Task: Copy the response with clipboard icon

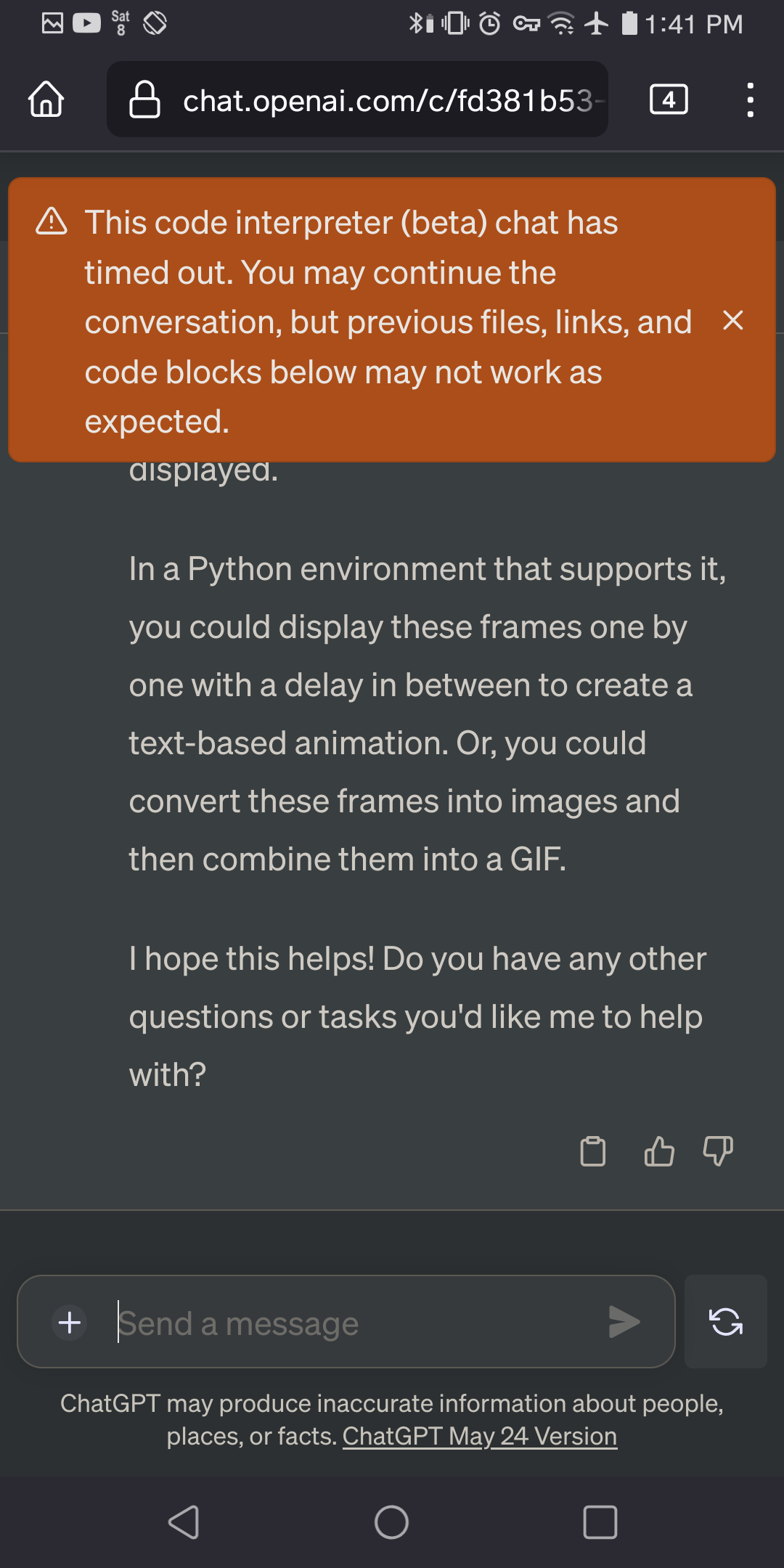Action: click(x=593, y=1151)
